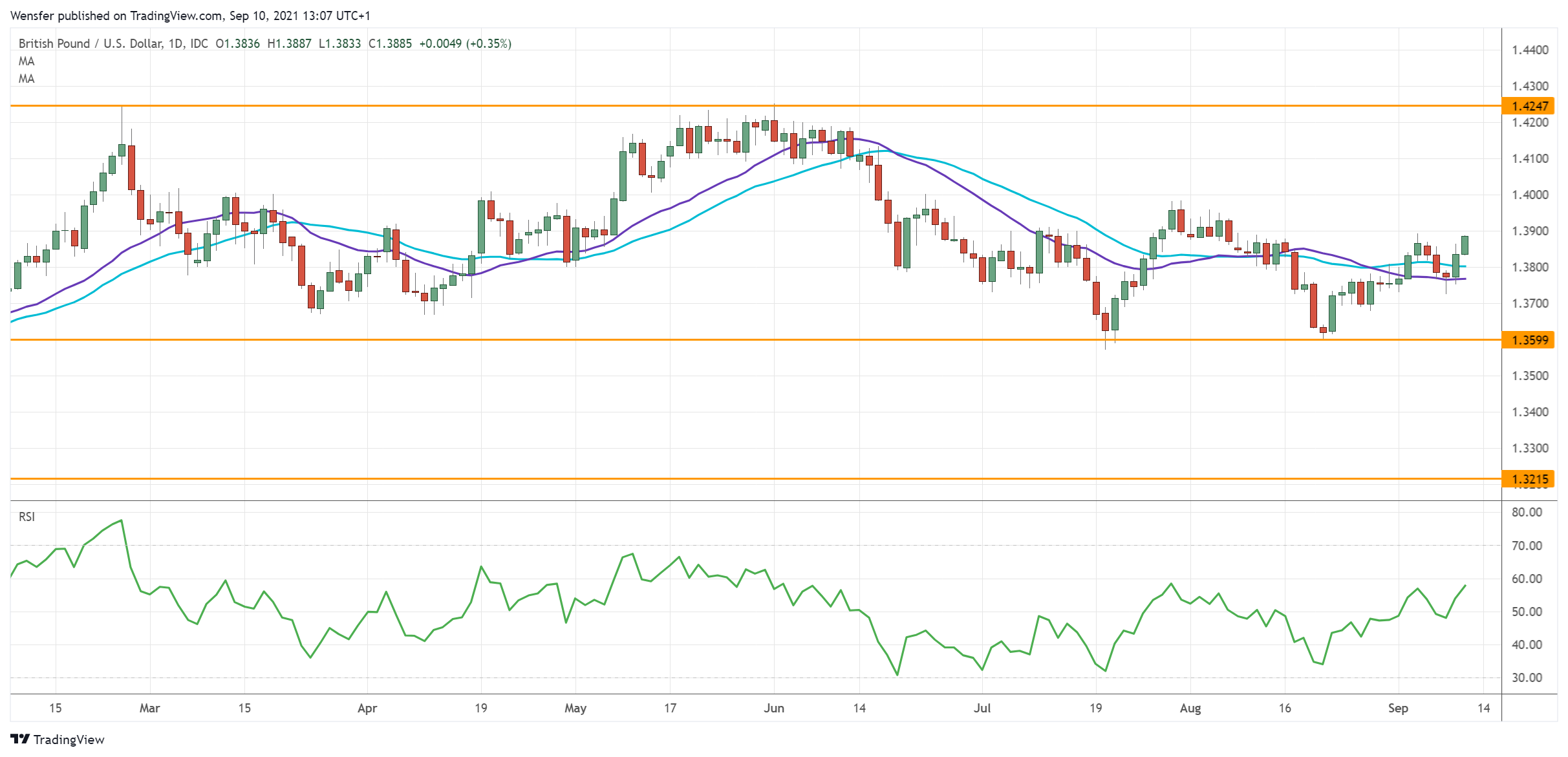This screenshot has height=757, width=1568.
Task: Click the British Pound / U.S. Dollar title
Action: click(x=91, y=43)
